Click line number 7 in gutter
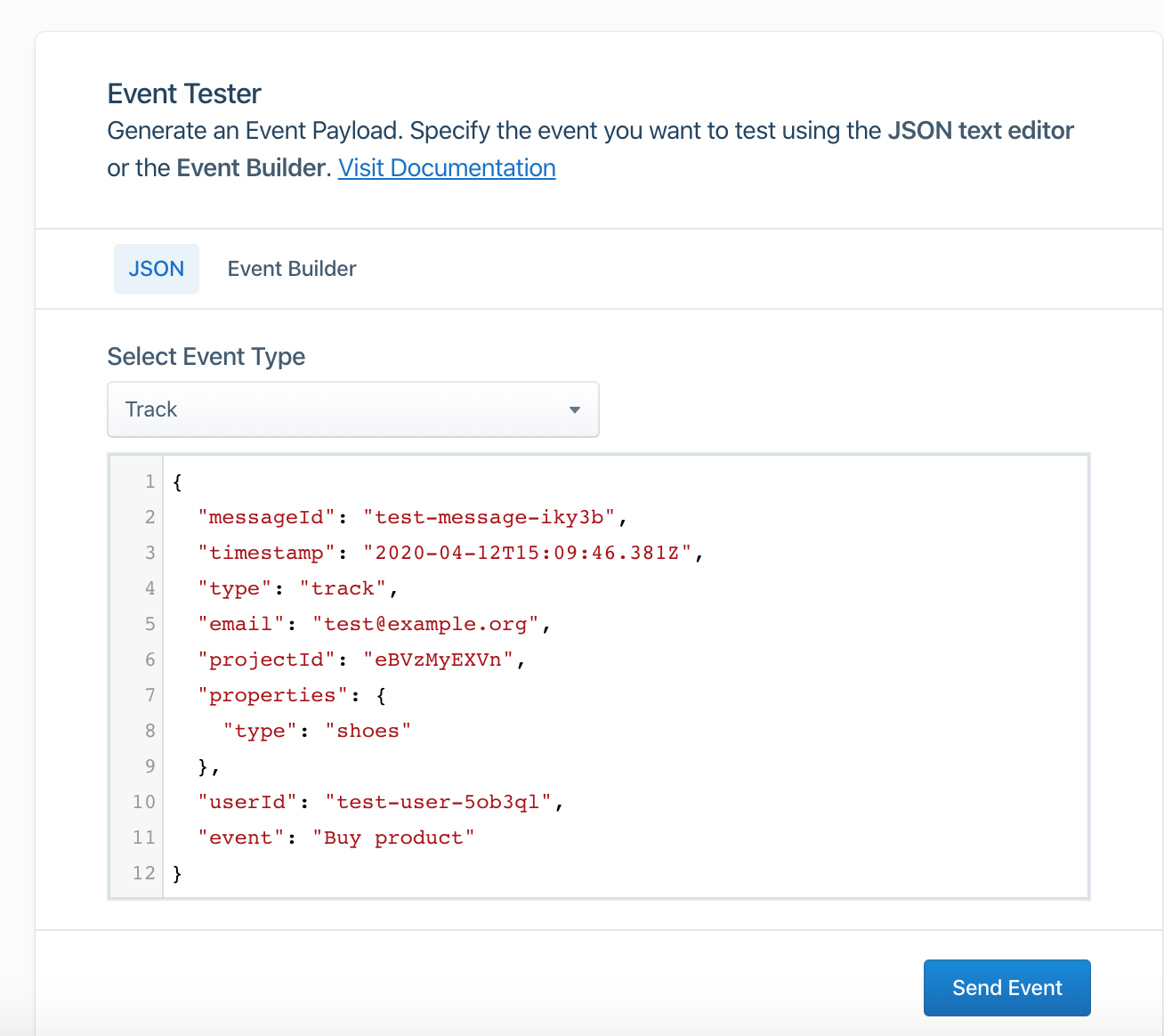Viewport: 1164px width, 1036px height. coord(150,695)
